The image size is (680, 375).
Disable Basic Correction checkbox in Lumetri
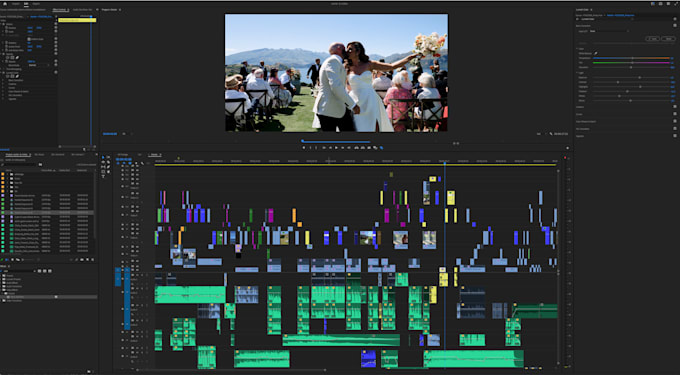675,25
